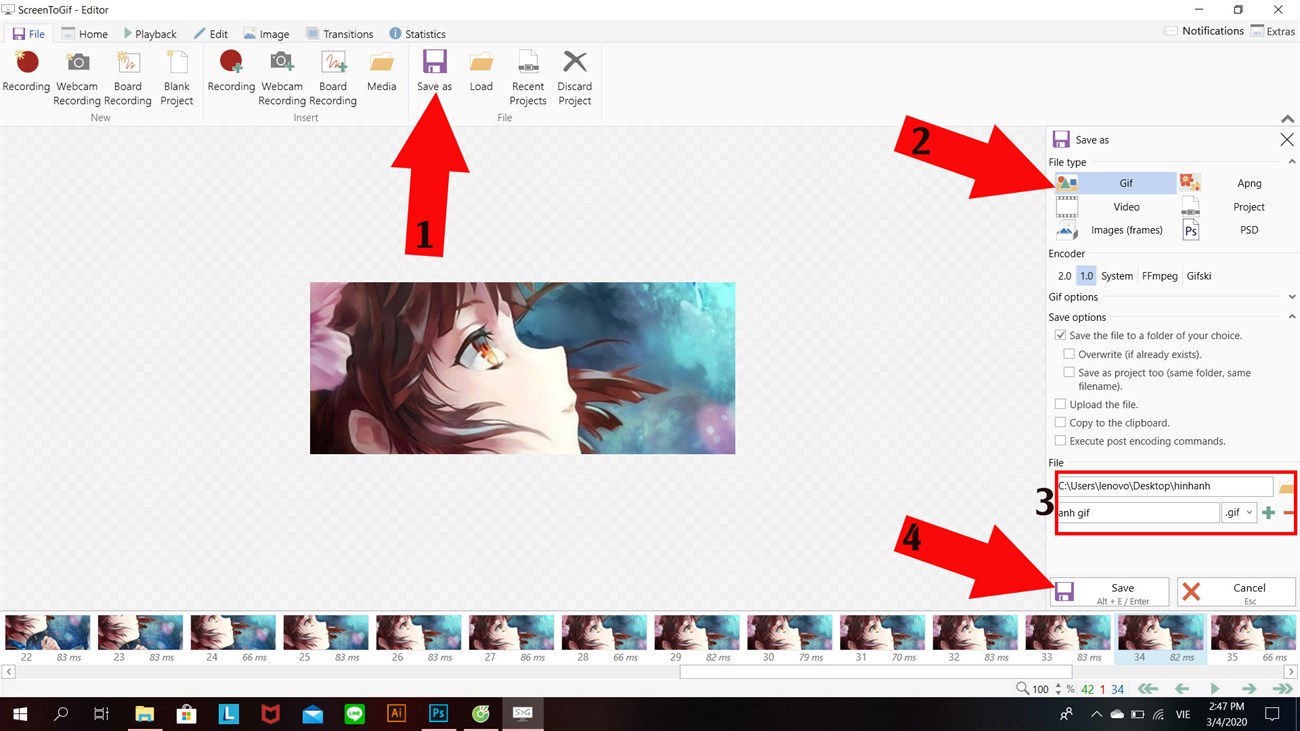Click the Save button

pos(1109,592)
